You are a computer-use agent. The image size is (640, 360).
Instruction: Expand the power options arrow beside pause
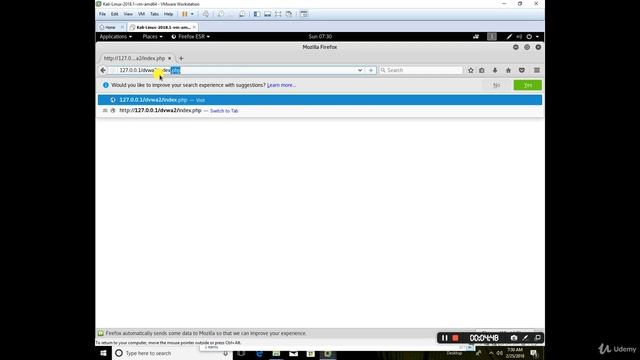point(192,14)
